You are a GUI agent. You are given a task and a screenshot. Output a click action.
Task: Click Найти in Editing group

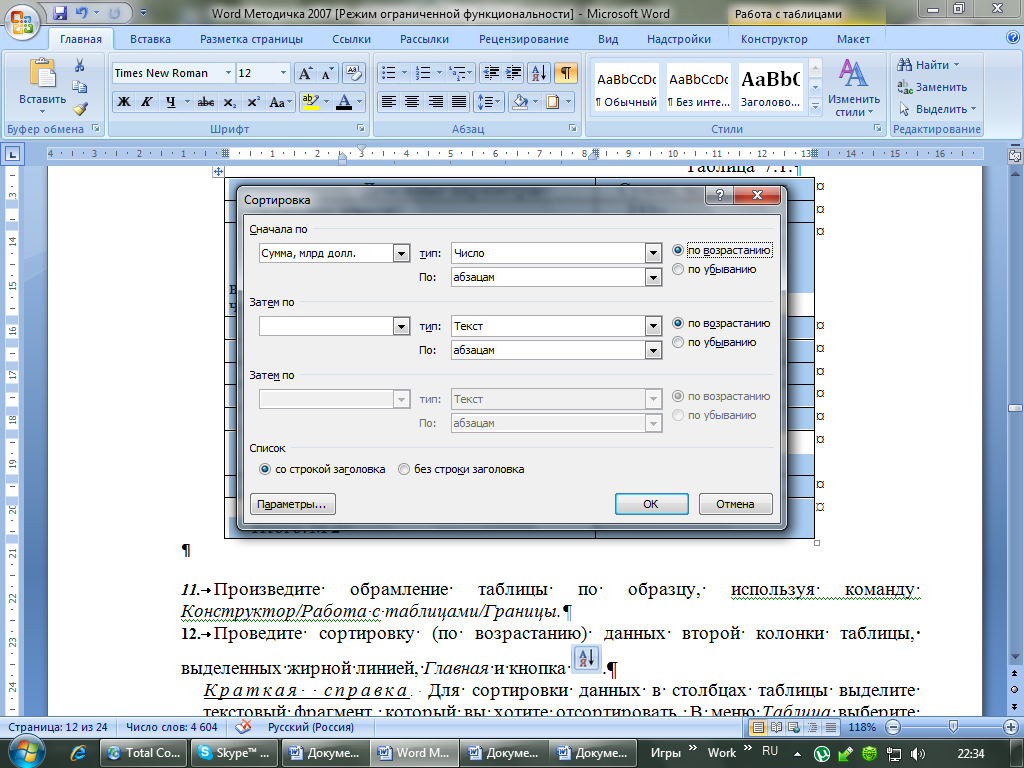point(928,65)
